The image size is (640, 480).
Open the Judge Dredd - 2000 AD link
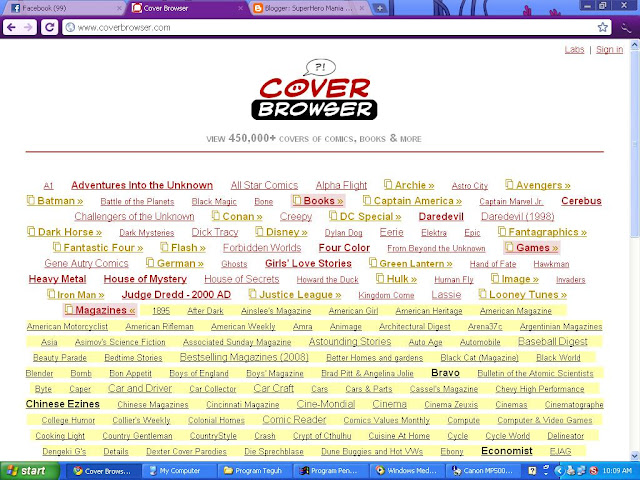tap(176, 295)
